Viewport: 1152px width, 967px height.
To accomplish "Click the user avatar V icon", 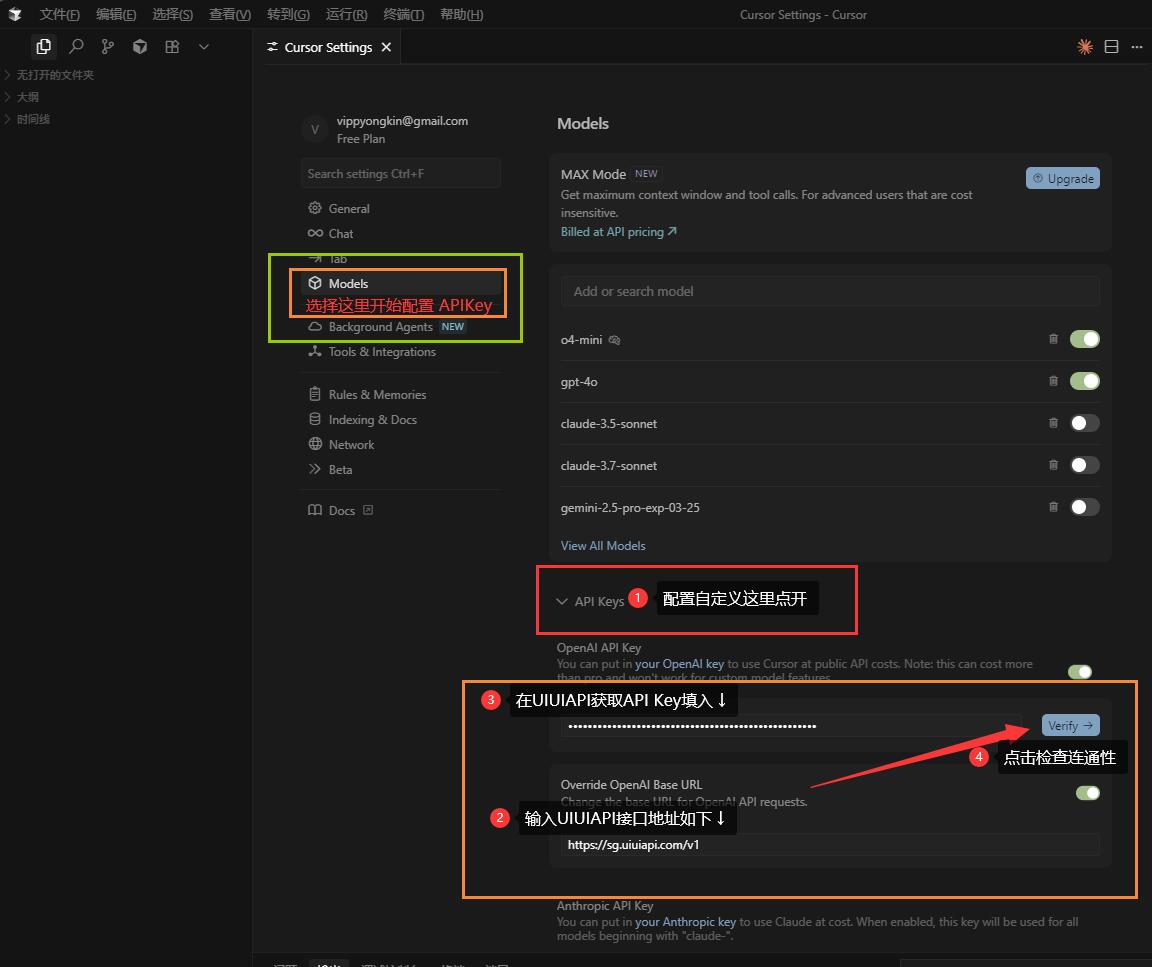I will pyautogui.click(x=314, y=129).
